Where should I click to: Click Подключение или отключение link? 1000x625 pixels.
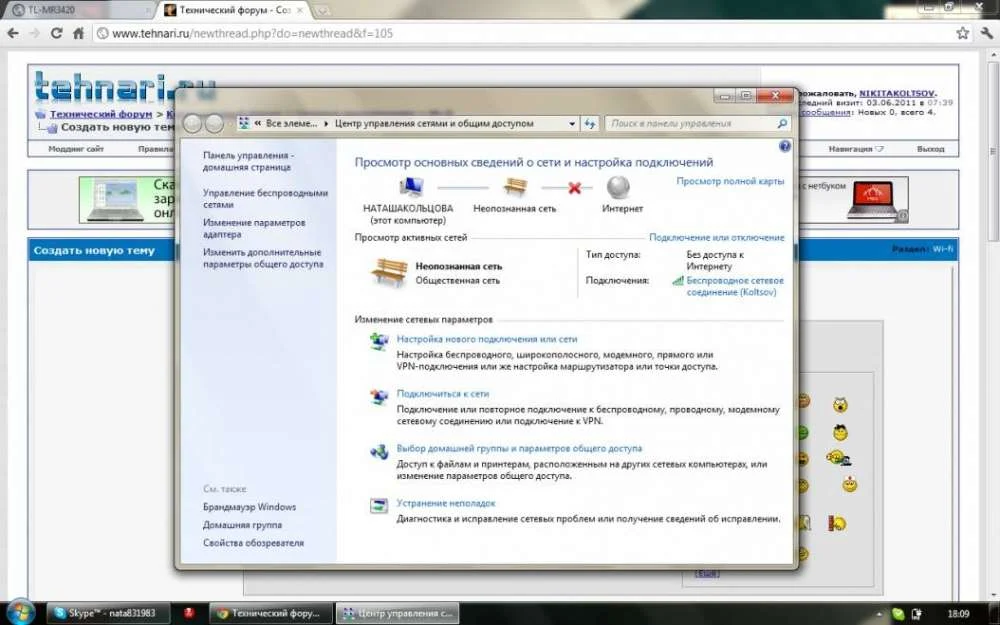point(716,237)
